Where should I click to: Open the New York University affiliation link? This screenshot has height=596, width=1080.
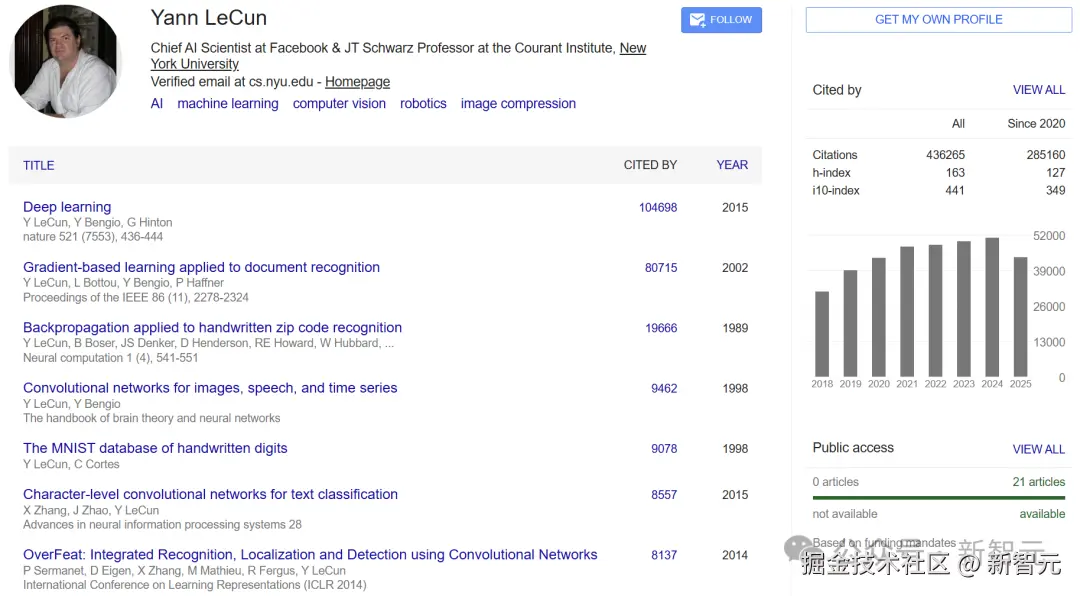pyautogui.click(x=632, y=48)
